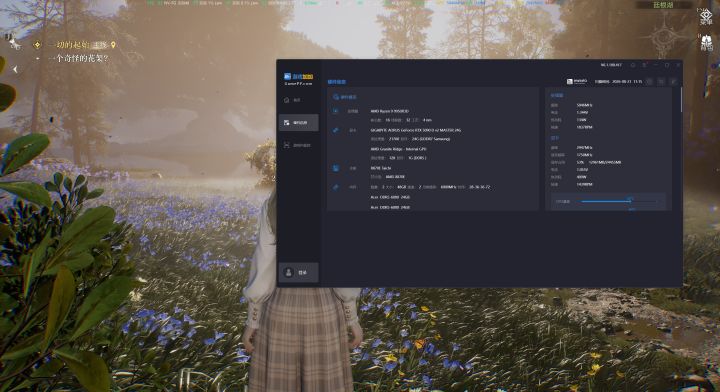Select the highlighted hardware info sidebar item
The image size is (720, 392).
298,123
